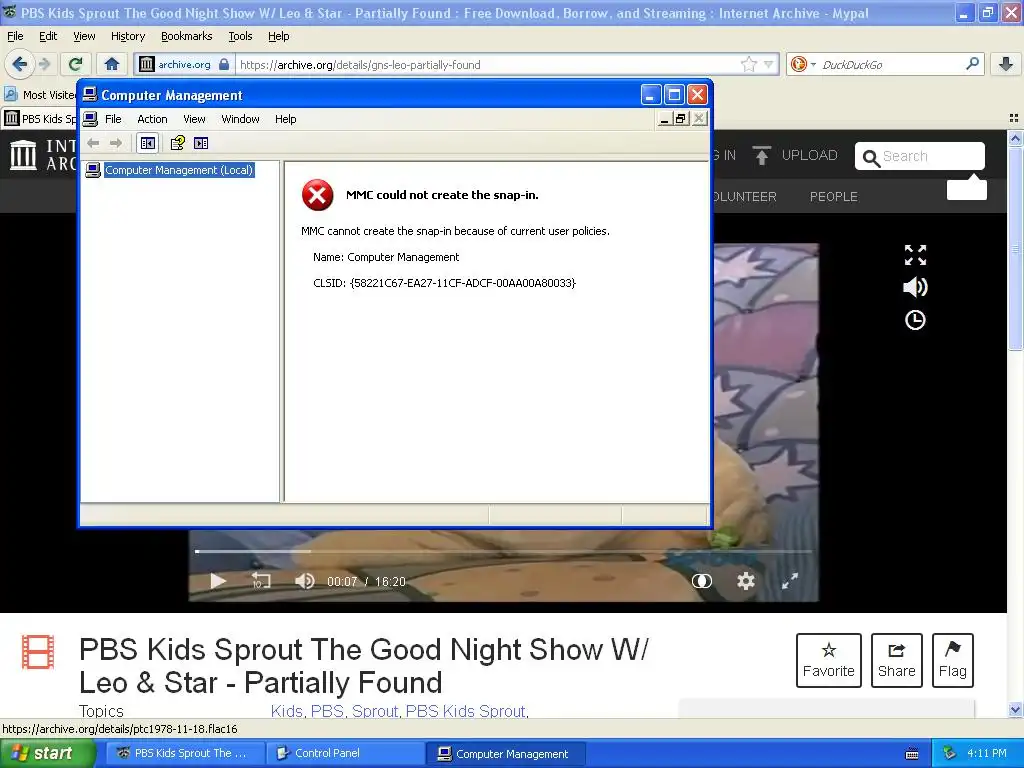
Task: Open the URL bar history dropdown arrow
Action: tap(769, 64)
